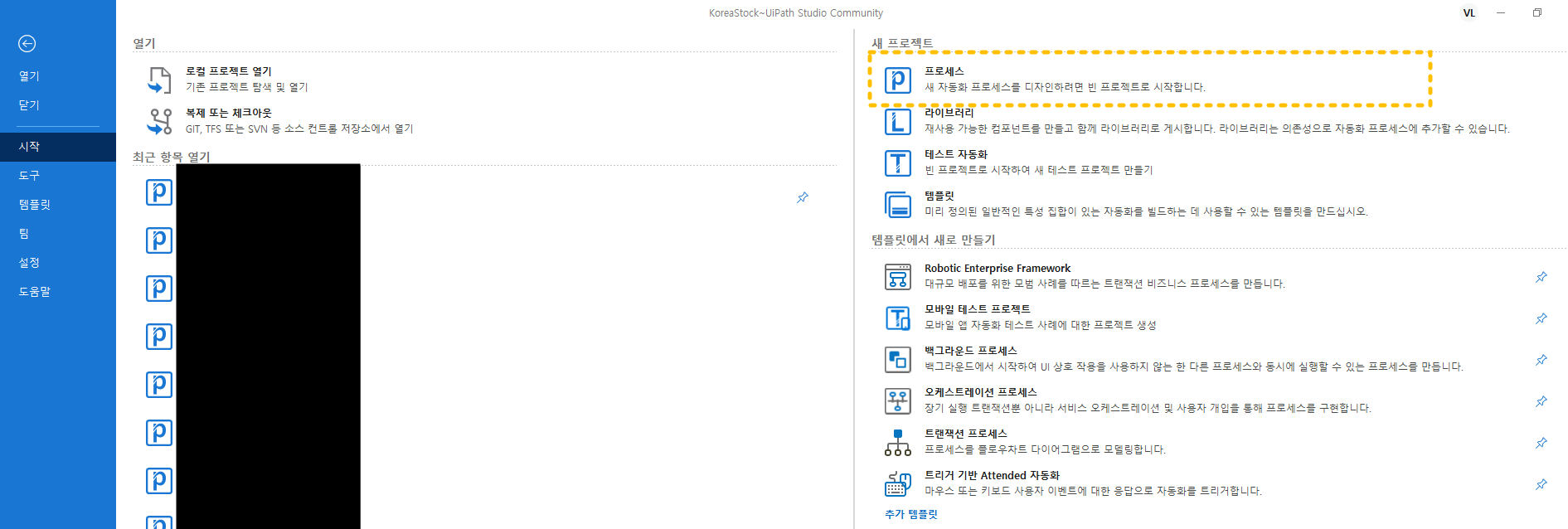
Task: Choose the 트랜잭션 프로세스 title
Action: [966, 434]
